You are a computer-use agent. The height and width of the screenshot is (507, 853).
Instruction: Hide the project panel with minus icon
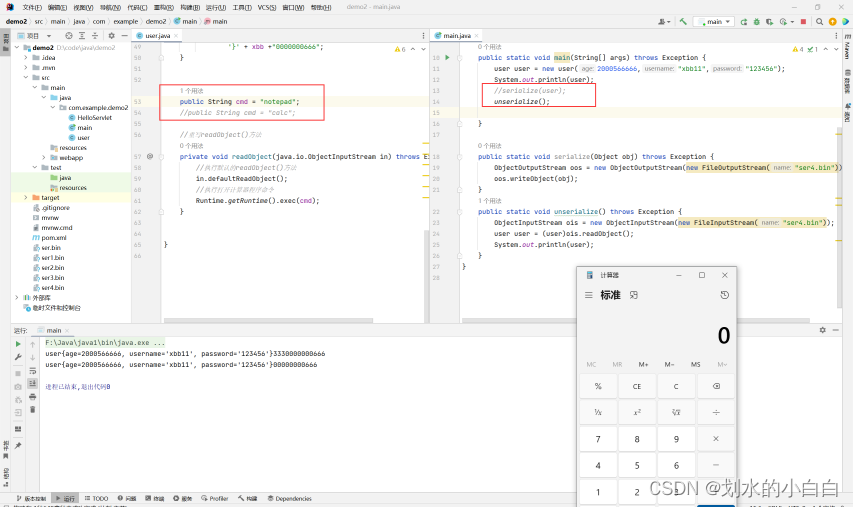(x=125, y=35)
